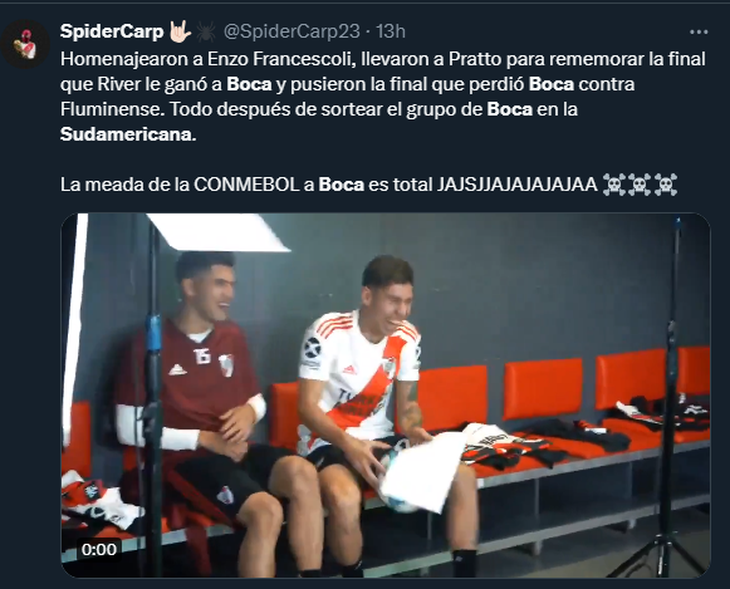Image resolution: width=730 pixels, height=589 pixels.
Task: Play the embedded locker room video
Action: [x=385, y=395]
